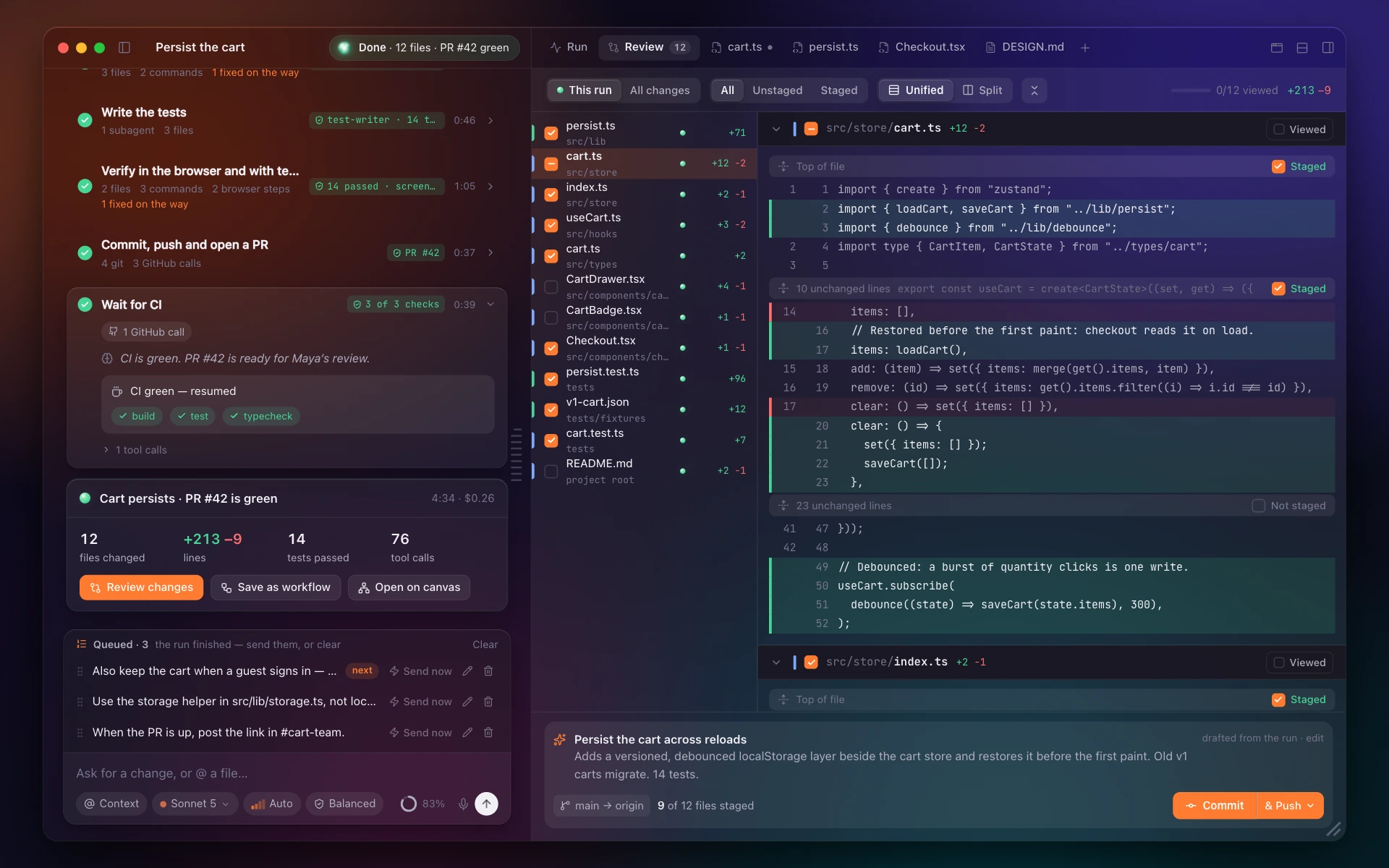Click the new tab plus icon
Image resolution: width=1389 pixels, height=868 pixels.
1085,48
